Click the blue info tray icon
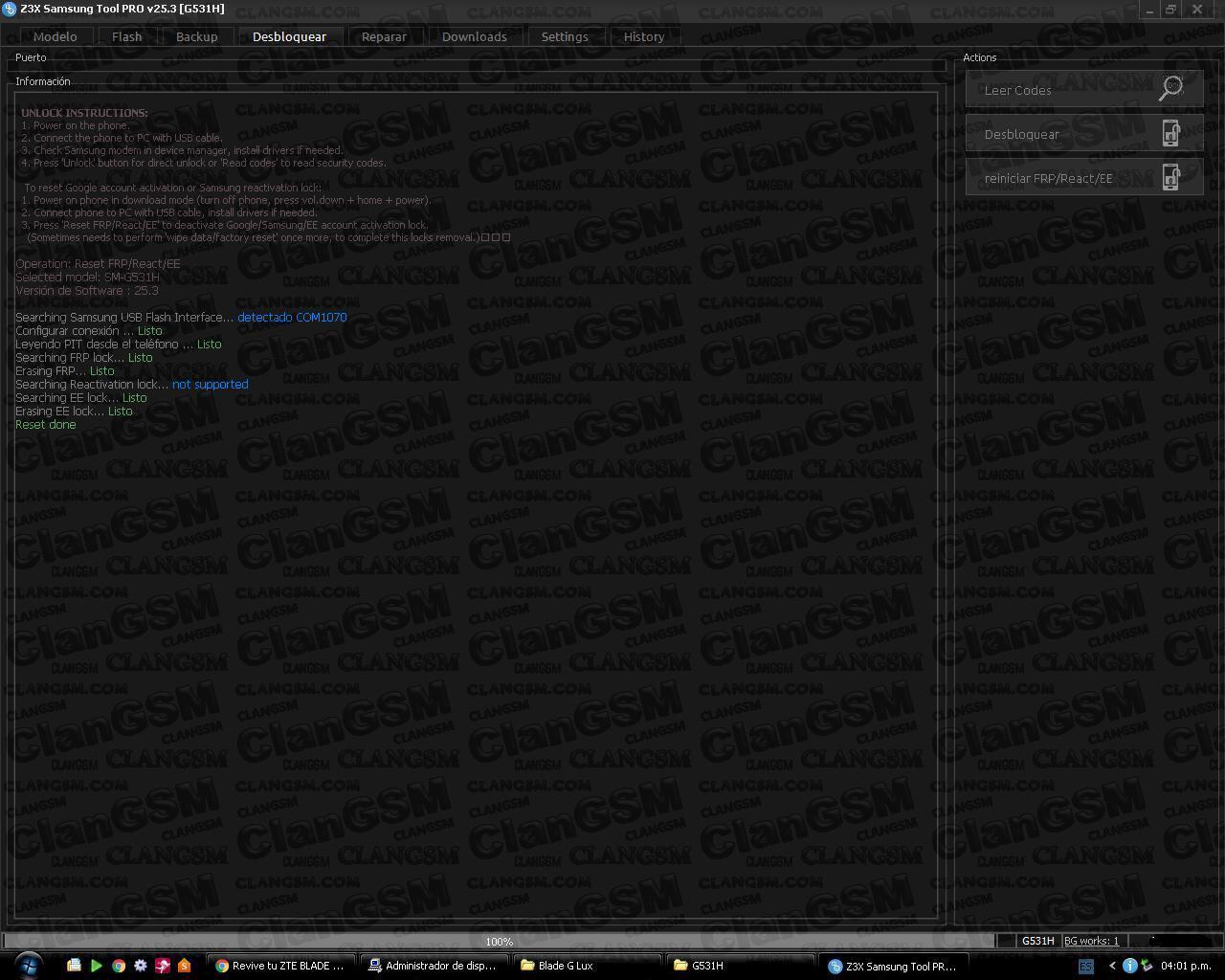1225x980 pixels. point(1129,966)
